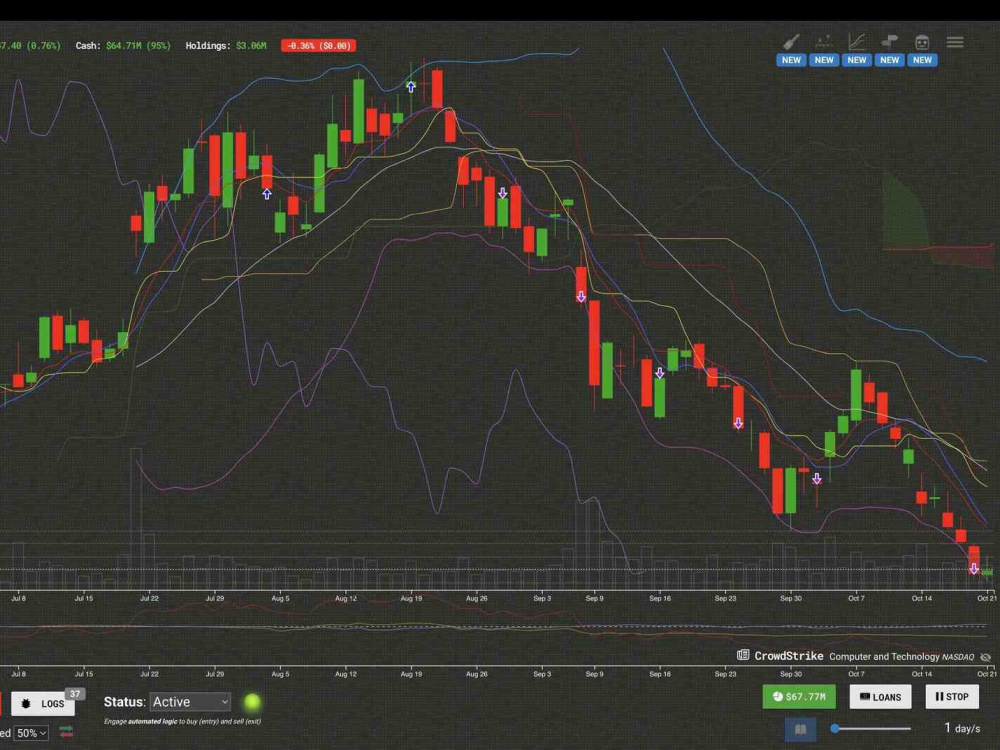Click the STOP button
This screenshot has width=1000, height=750.
pos(952,696)
